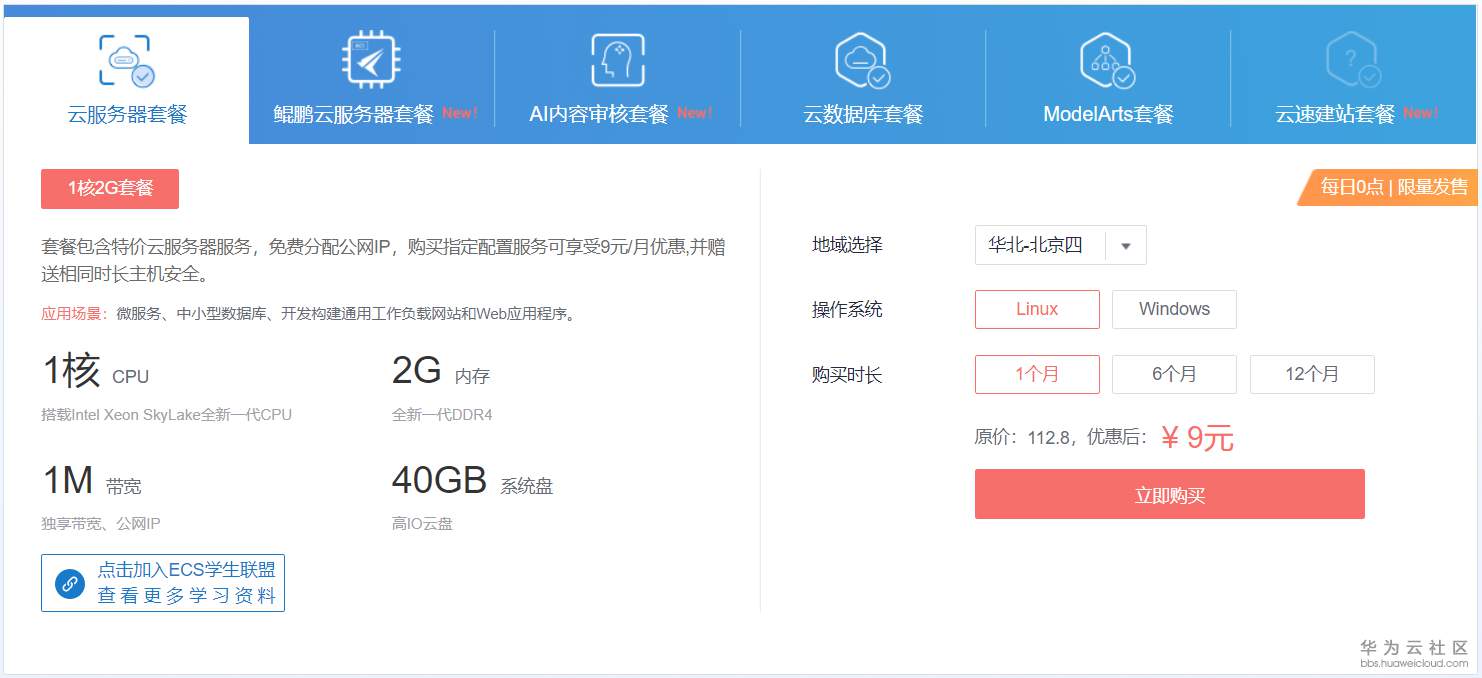Click the region dropdown arrow
Screen dimensions: 1482x678
coord(1126,246)
